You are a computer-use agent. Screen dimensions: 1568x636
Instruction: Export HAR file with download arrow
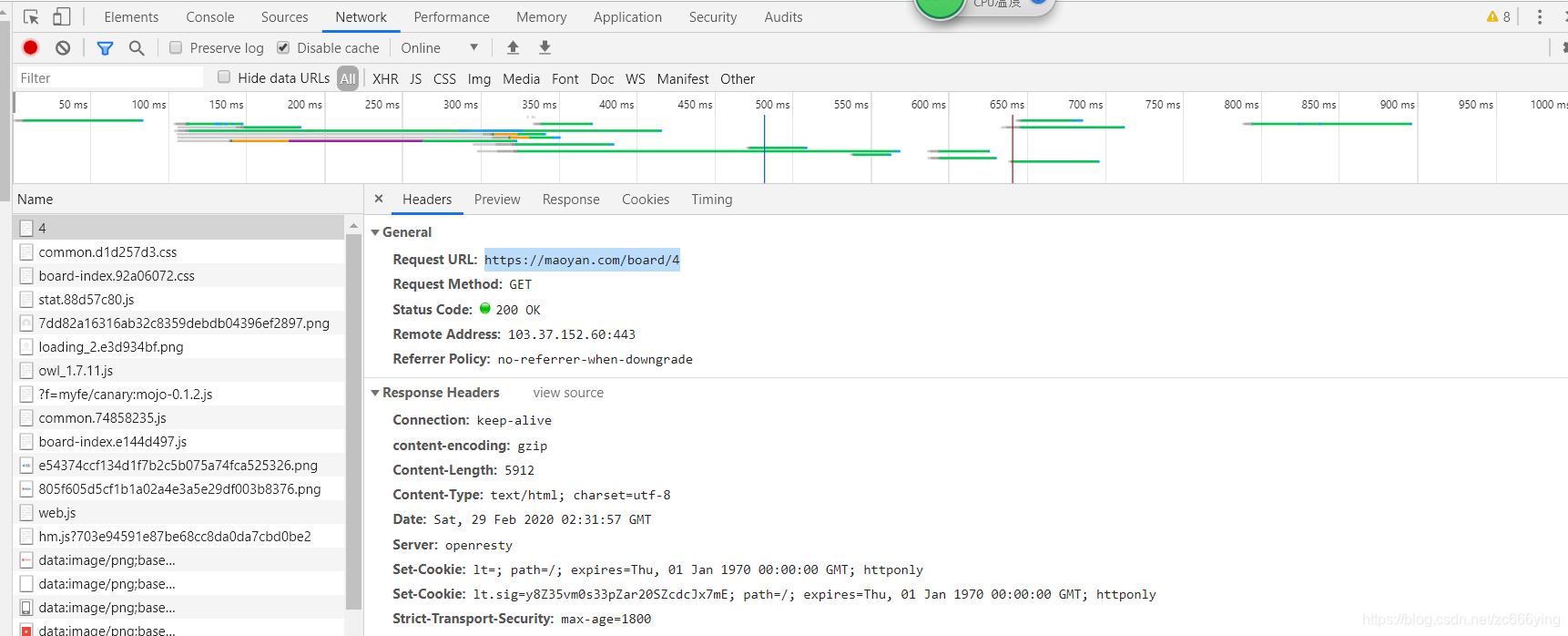click(x=545, y=47)
